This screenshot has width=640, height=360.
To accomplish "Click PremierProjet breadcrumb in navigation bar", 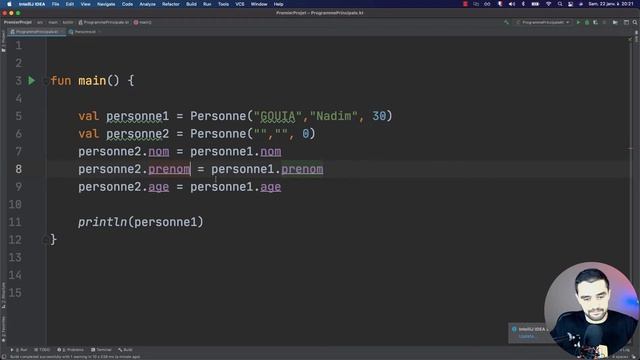I will point(18,22).
